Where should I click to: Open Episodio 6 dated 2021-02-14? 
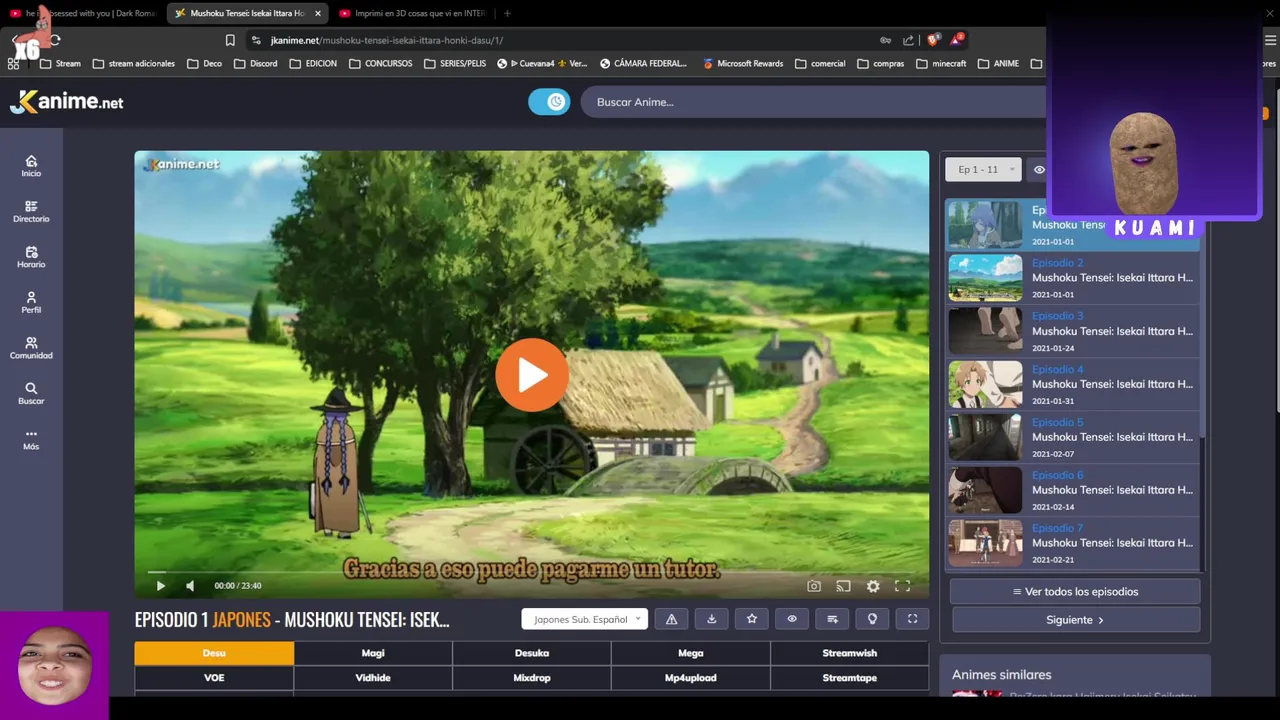click(x=1073, y=490)
